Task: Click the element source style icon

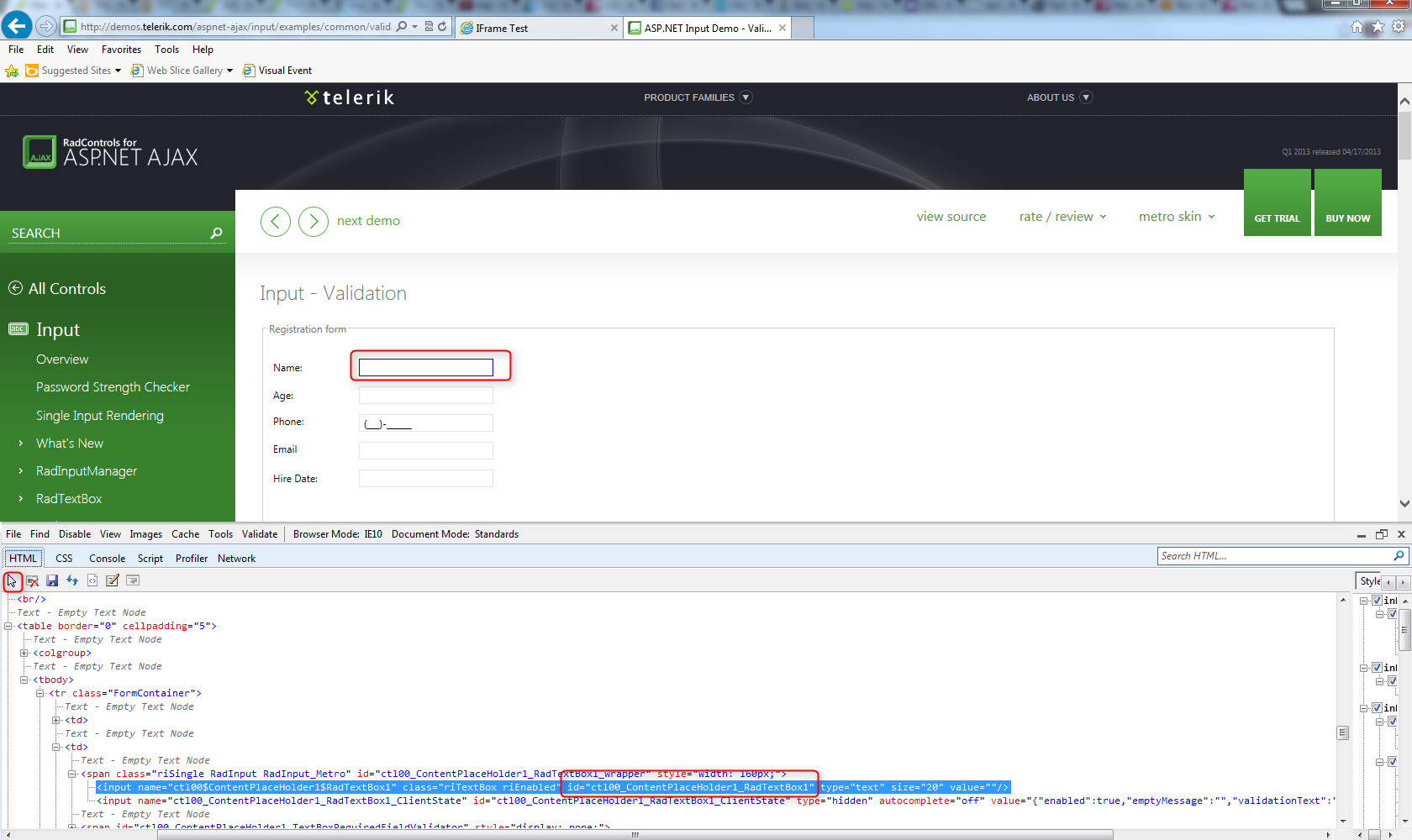Action: pyautogui.click(x=92, y=580)
